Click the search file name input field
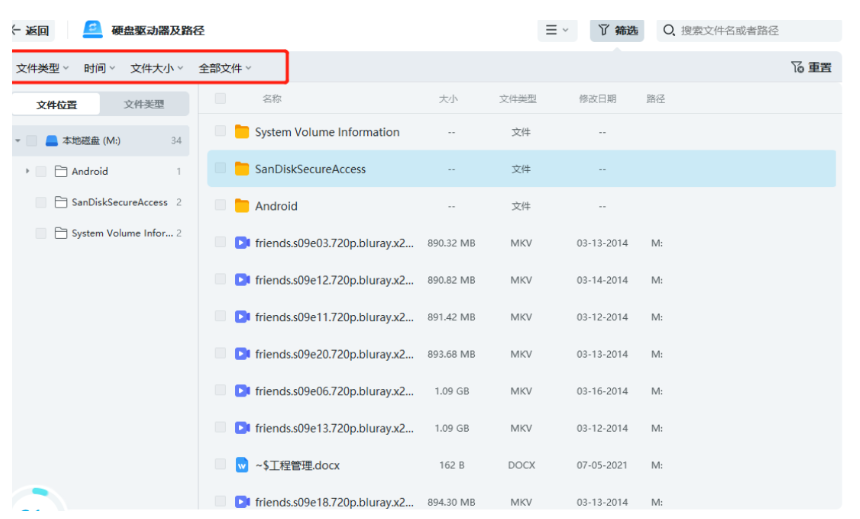This screenshot has height=519, width=860. [757, 31]
